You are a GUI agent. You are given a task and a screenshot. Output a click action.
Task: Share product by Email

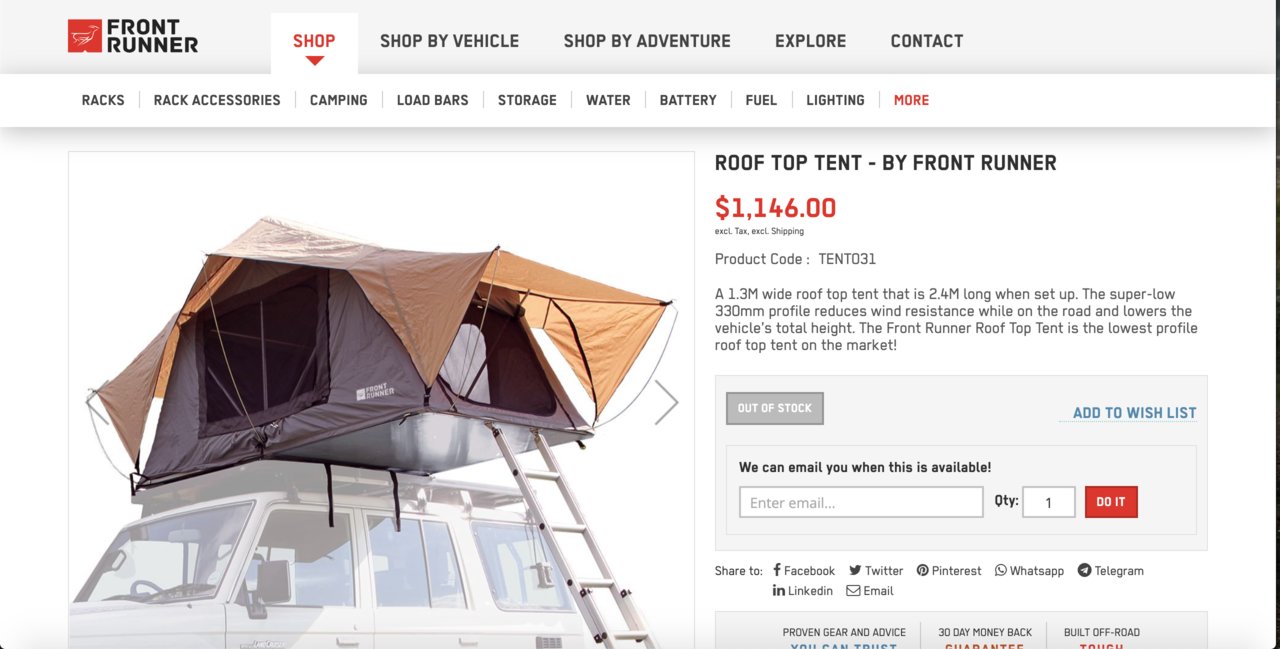tap(870, 591)
